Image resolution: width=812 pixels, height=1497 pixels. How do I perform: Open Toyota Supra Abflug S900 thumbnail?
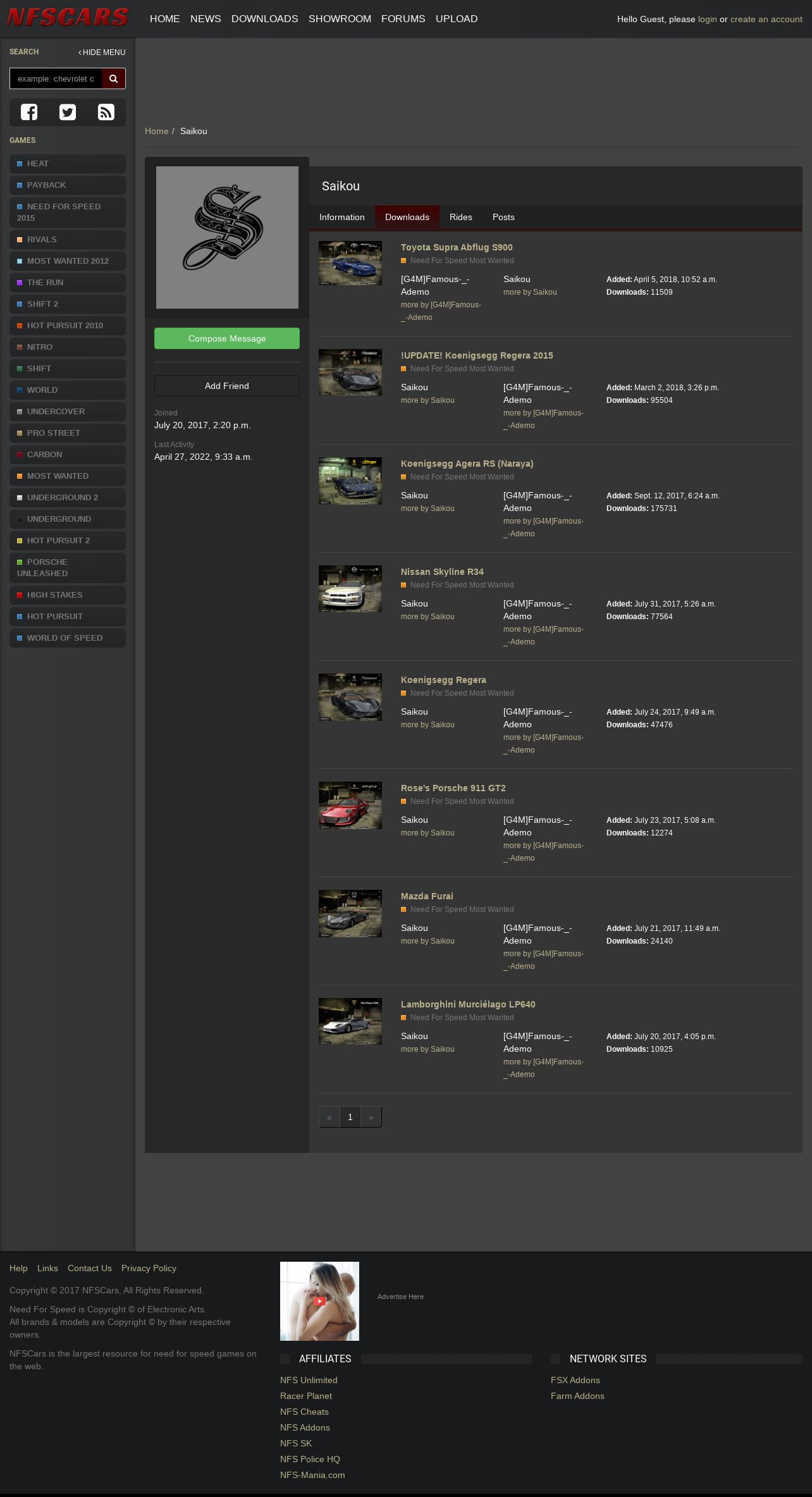(x=350, y=264)
